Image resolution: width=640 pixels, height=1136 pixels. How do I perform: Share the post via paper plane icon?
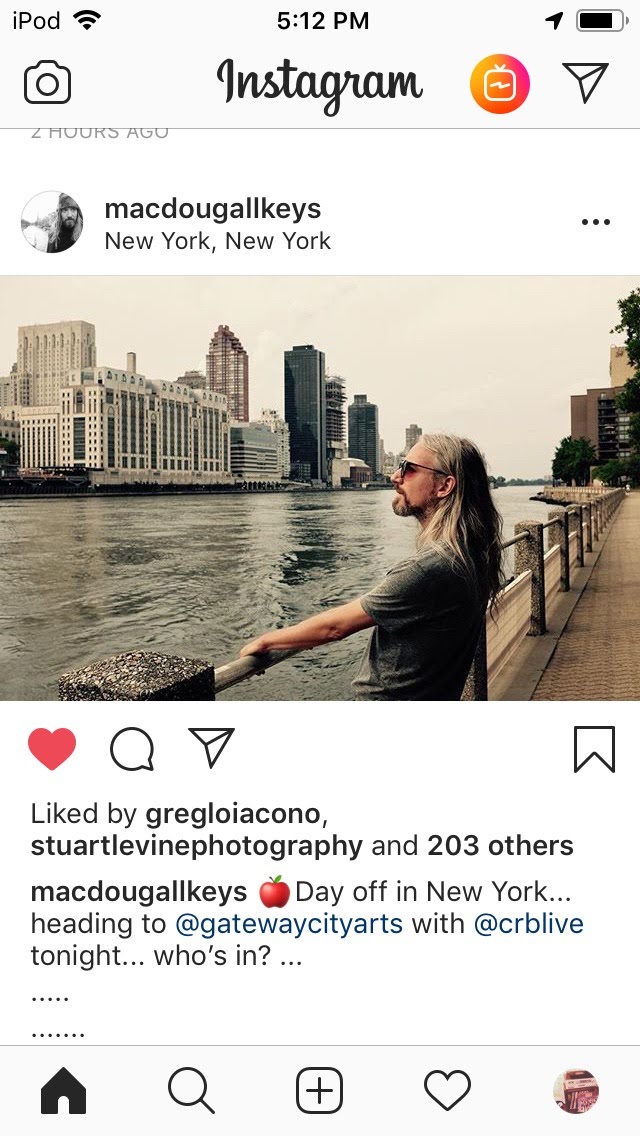211,748
